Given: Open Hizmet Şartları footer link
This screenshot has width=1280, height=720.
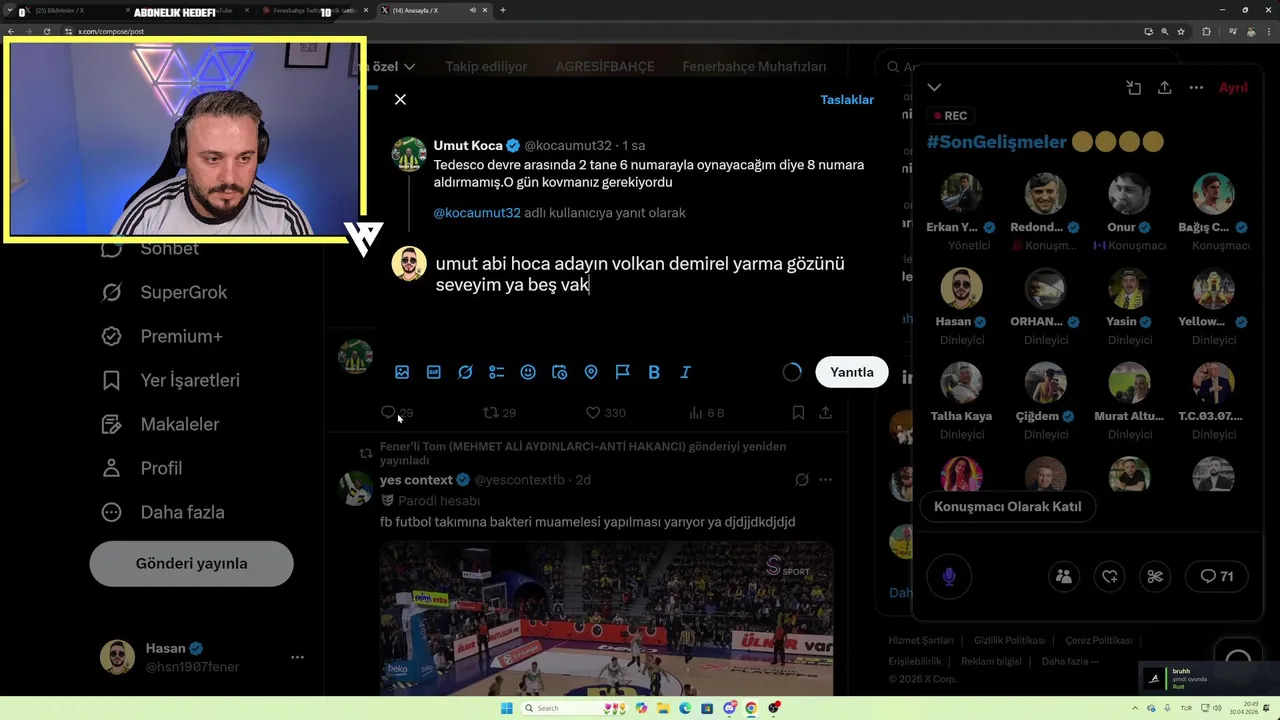Looking at the screenshot, I should 921,641.
